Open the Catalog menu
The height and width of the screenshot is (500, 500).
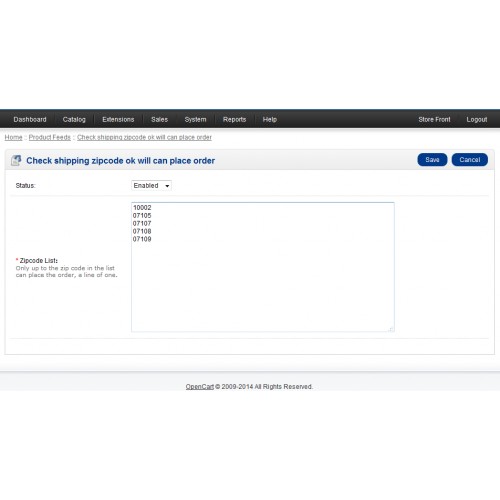click(74, 119)
